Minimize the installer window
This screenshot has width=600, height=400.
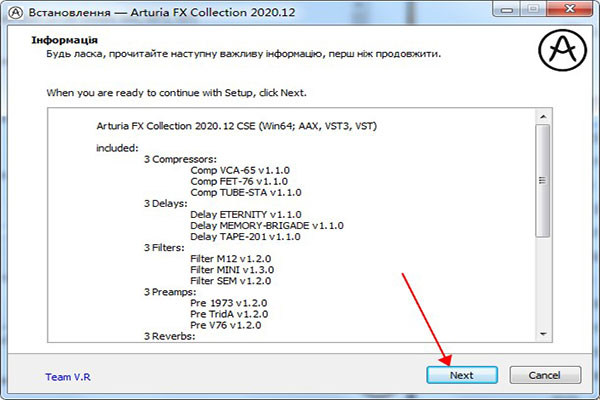pyautogui.click(x=507, y=10)
